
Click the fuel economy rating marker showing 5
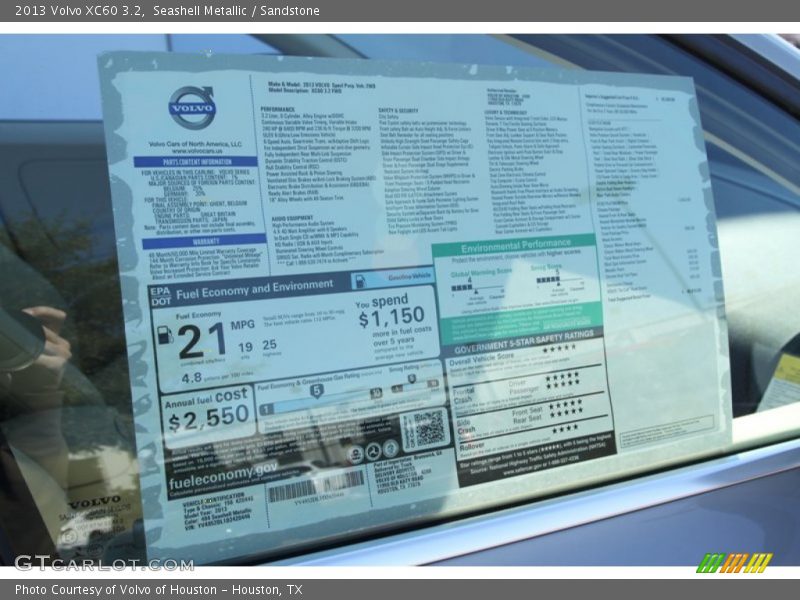coord(316,391)
